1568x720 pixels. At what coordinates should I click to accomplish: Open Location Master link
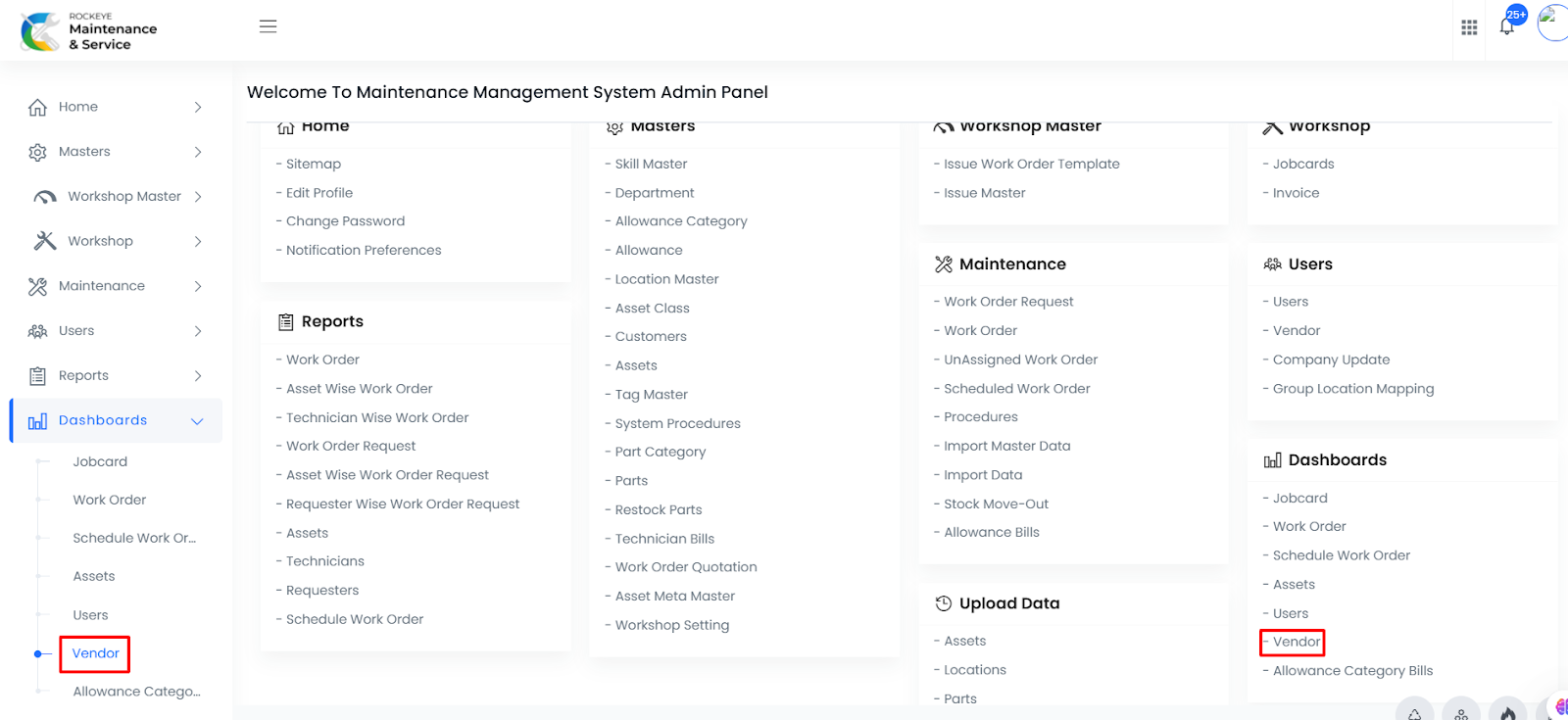click(666, 279)
